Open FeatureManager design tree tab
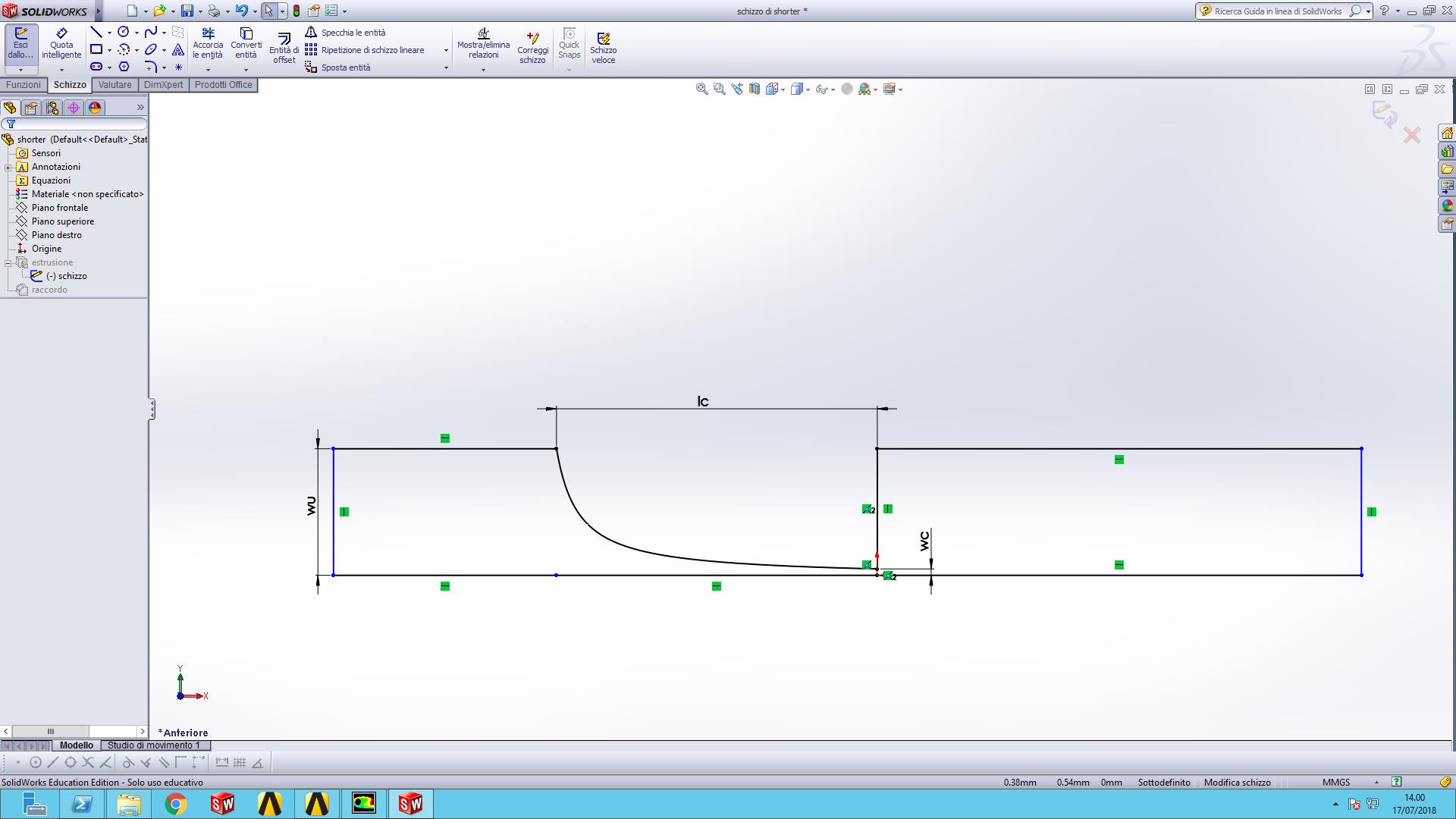Viewport: 1456px width, 819px height. 10,108
